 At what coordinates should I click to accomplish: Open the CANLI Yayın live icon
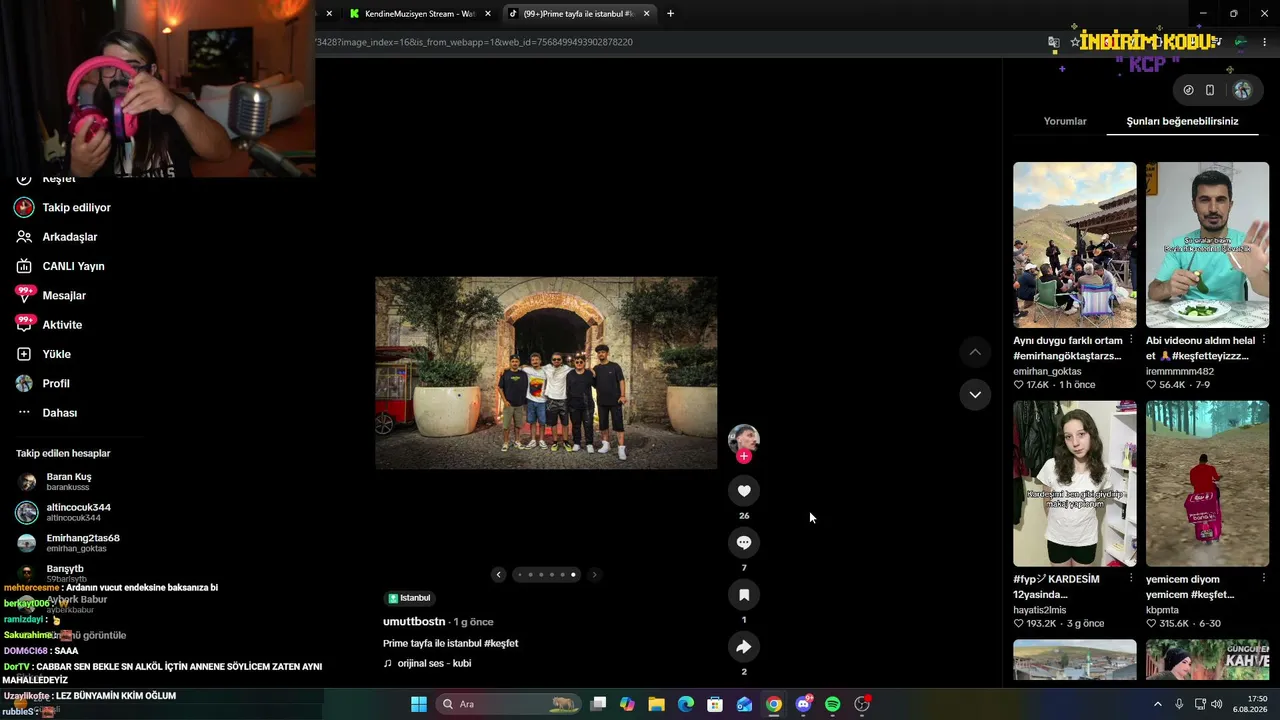pos(24,266)
